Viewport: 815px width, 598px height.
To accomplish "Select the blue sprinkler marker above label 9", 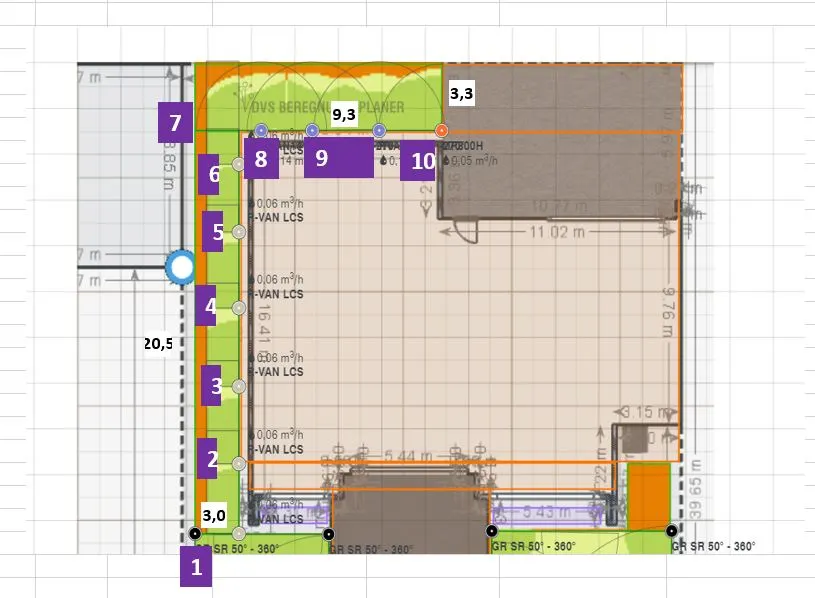I will tap(312, 130).
